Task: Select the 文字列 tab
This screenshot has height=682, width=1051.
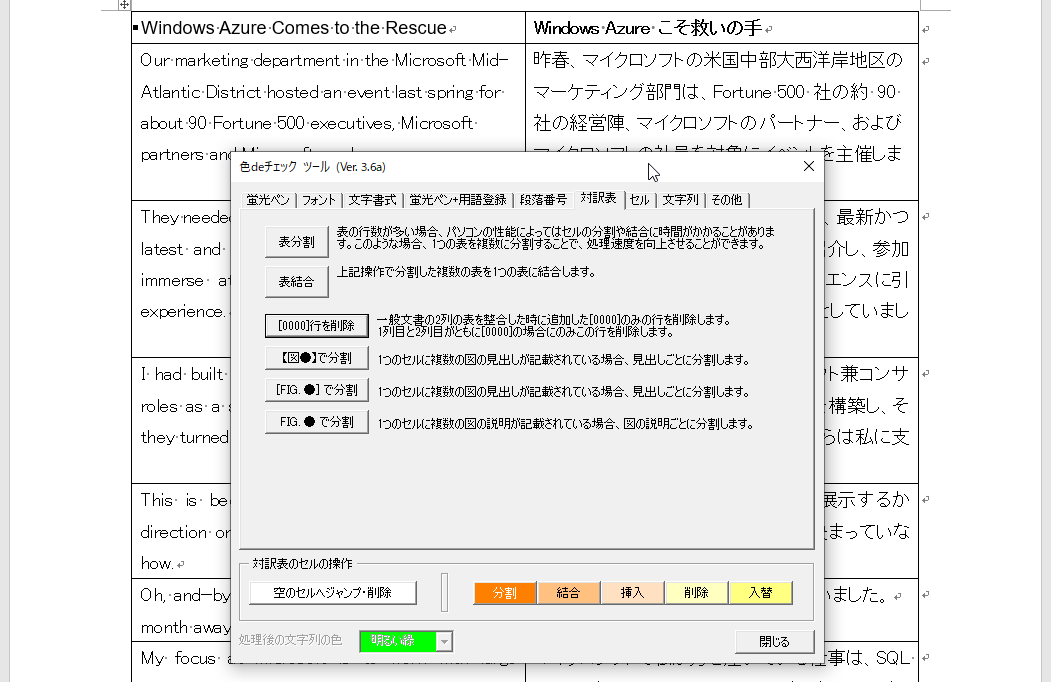Action: click(x=680, y=200)
